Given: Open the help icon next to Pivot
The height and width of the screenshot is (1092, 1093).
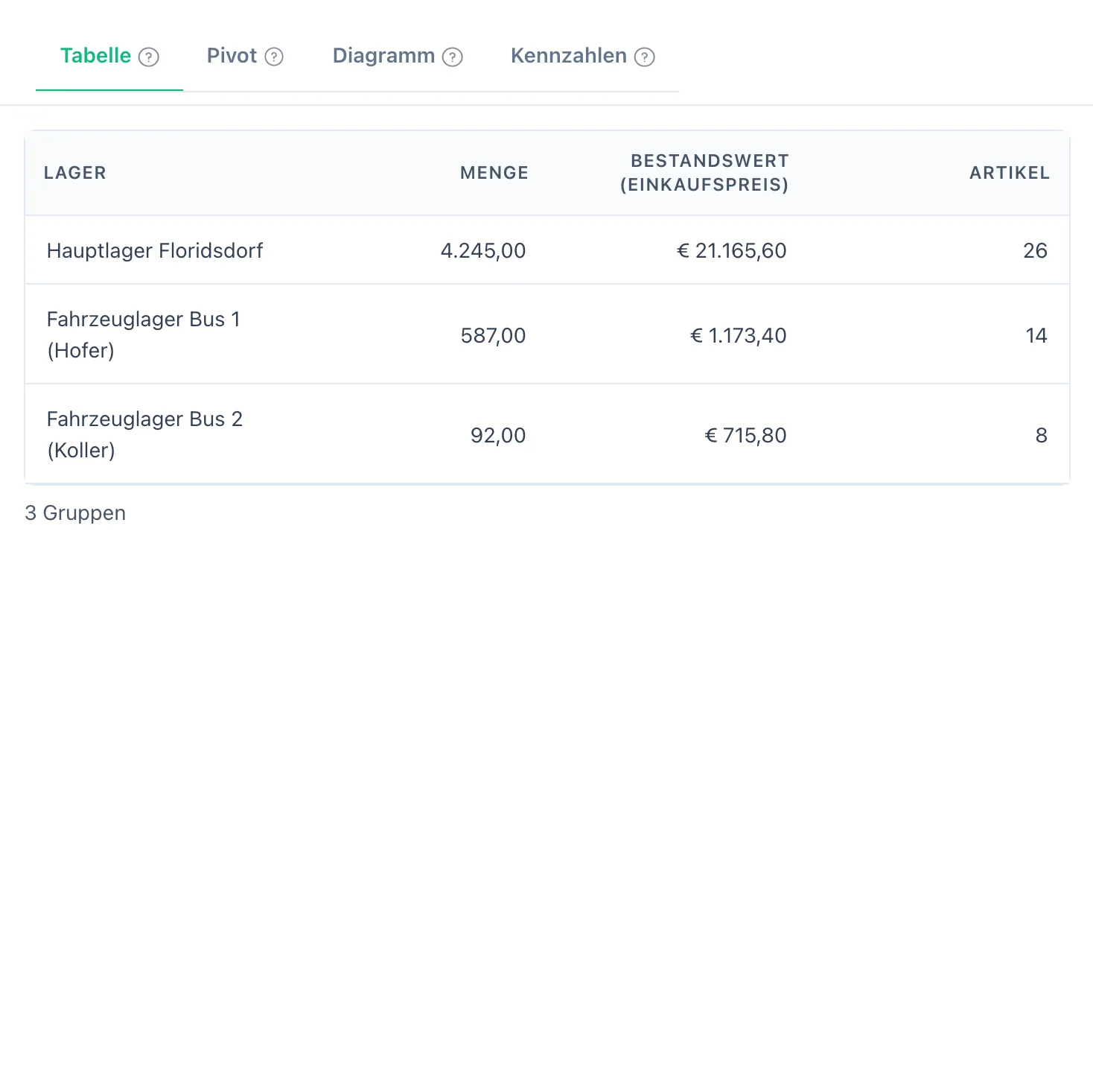Looking at the screenshot, I should pyautogui.click(x=274, y=57).
